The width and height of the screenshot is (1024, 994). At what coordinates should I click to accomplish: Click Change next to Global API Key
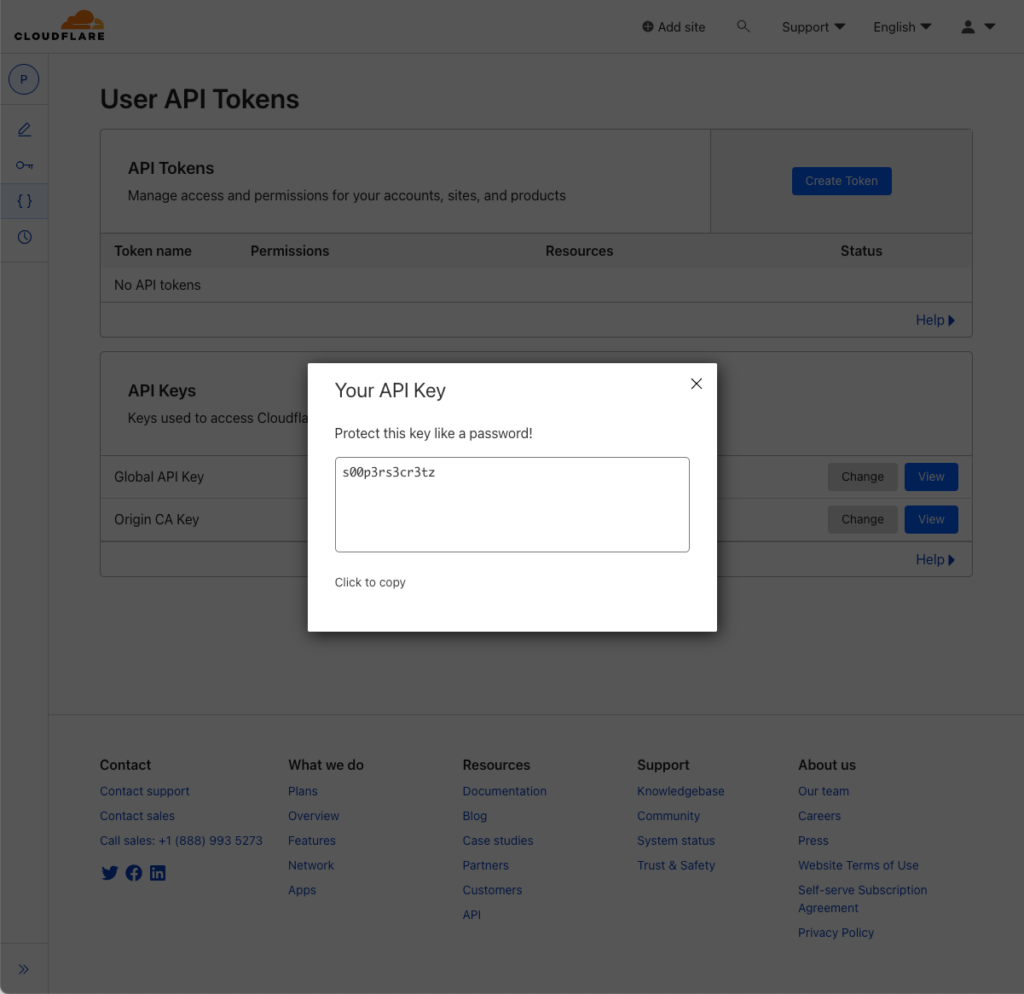(x=862, y=477)
